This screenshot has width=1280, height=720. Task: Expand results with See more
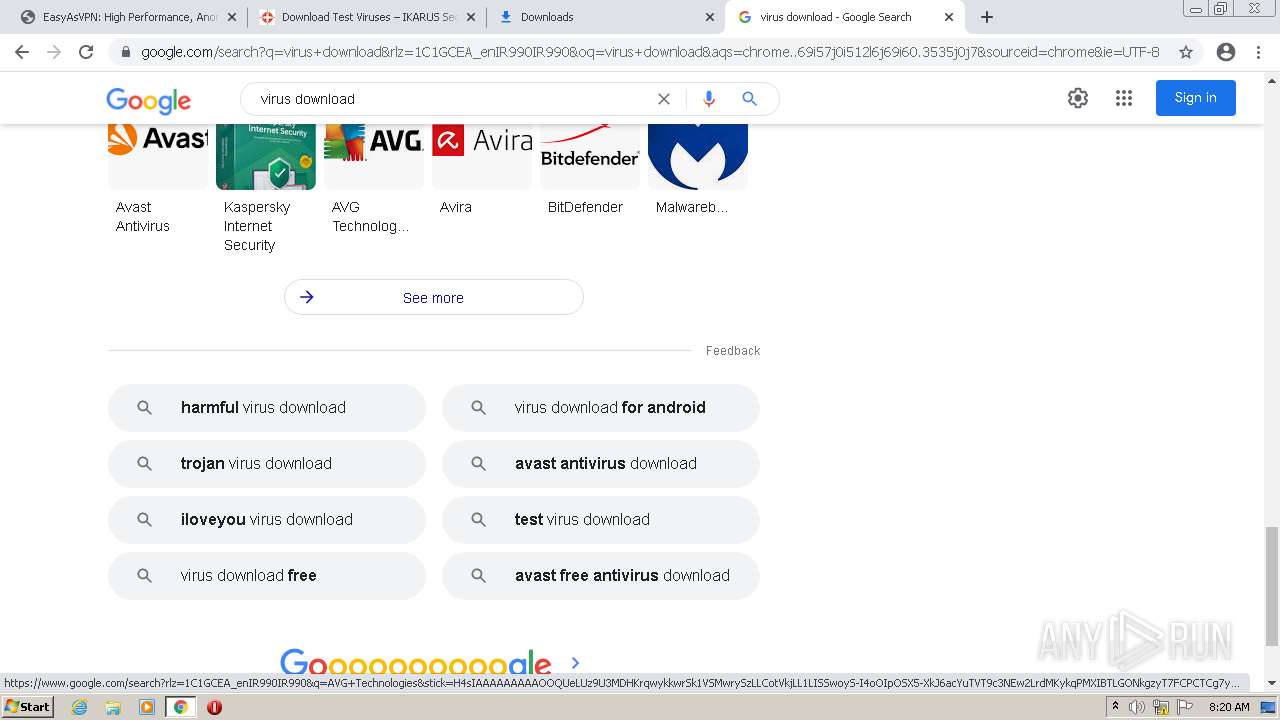coord(434,297)
